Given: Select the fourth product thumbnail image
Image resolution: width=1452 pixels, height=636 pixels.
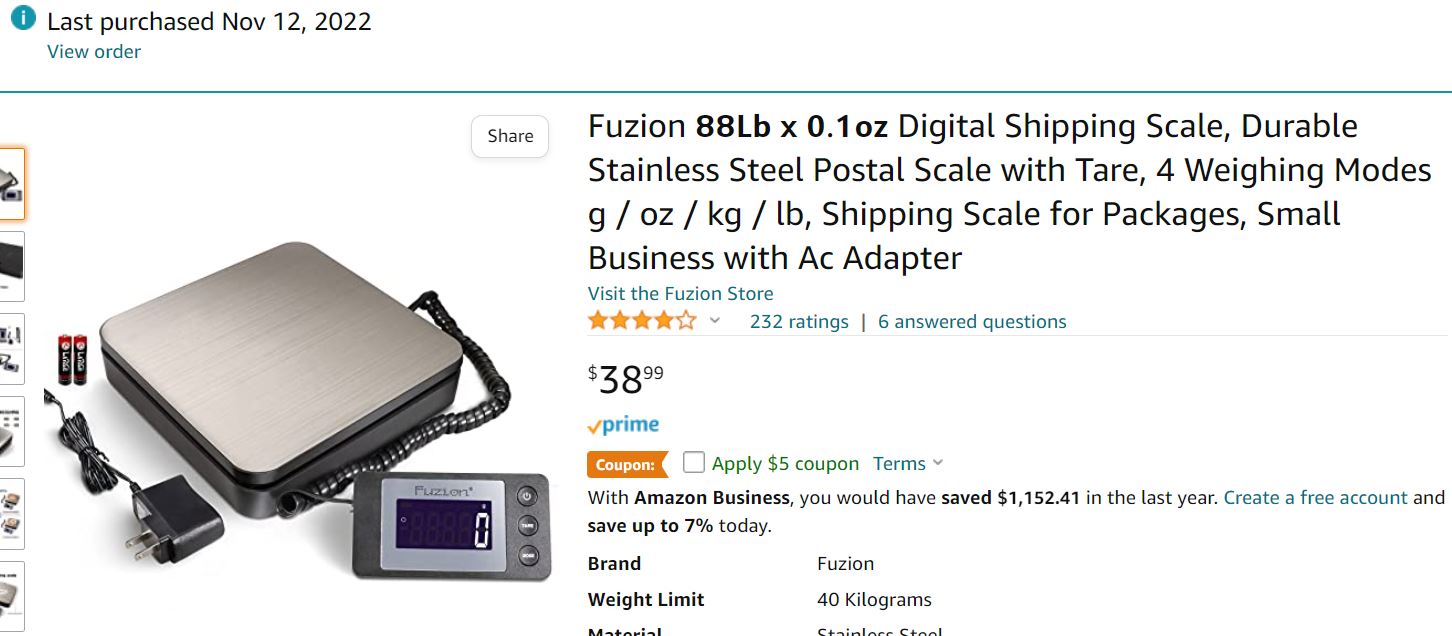Looking at the screenshot, I should click(12, 431).
